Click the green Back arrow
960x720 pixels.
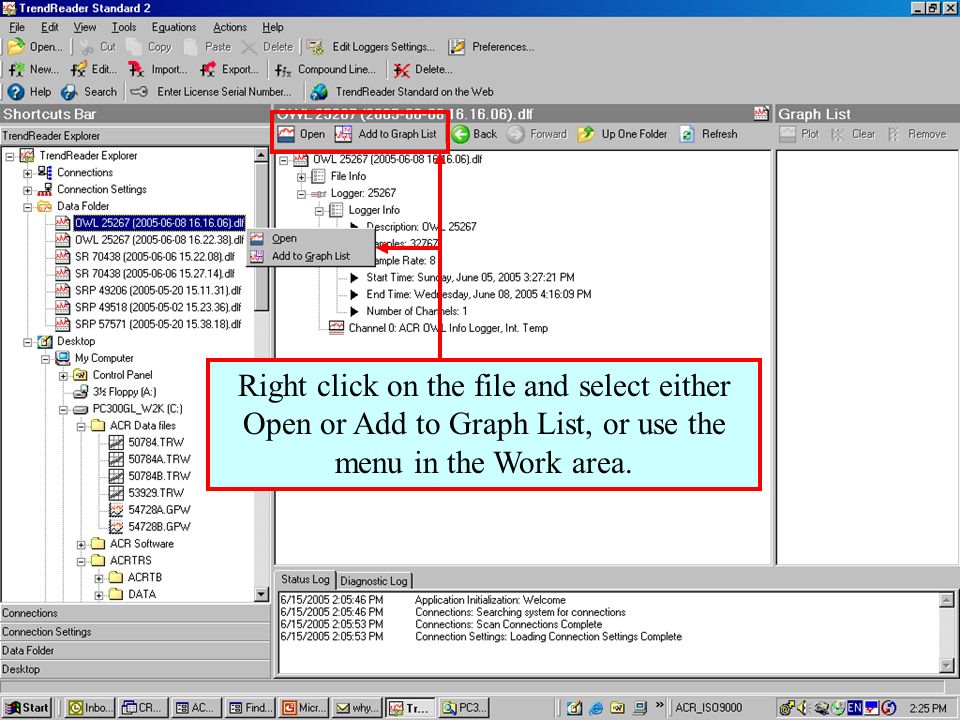460,133
